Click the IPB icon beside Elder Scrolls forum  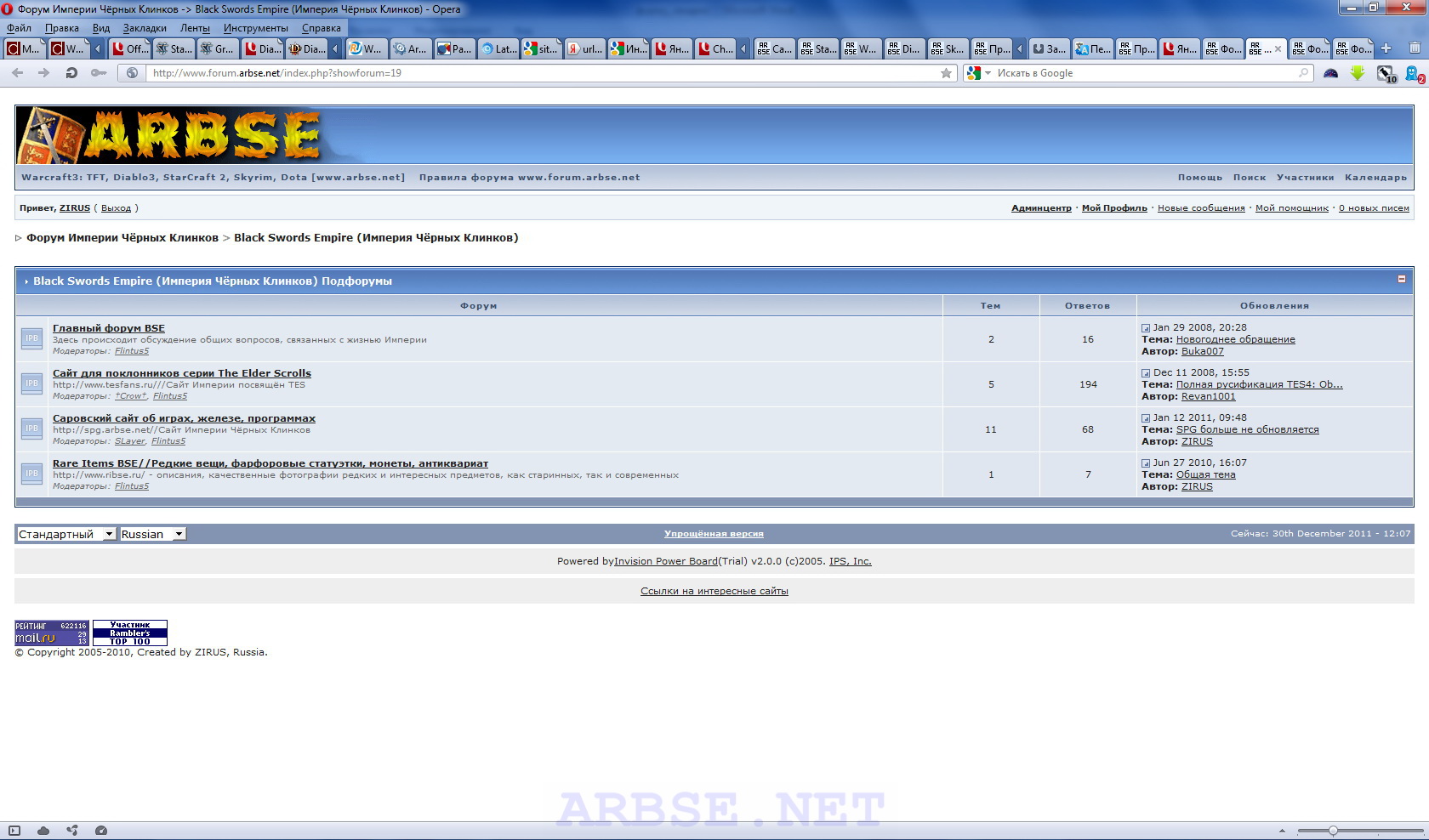pos(31,383)
